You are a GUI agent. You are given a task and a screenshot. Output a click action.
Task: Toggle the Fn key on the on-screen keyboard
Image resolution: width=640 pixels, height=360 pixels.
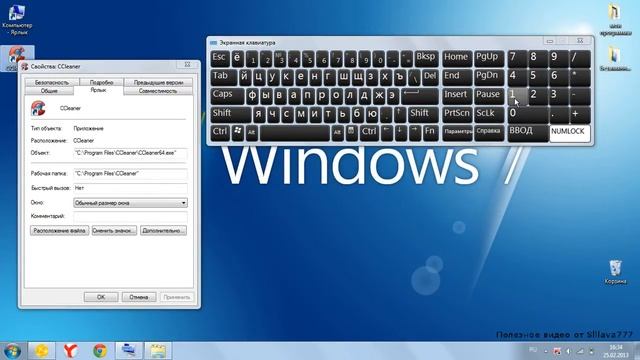[430, 133]
